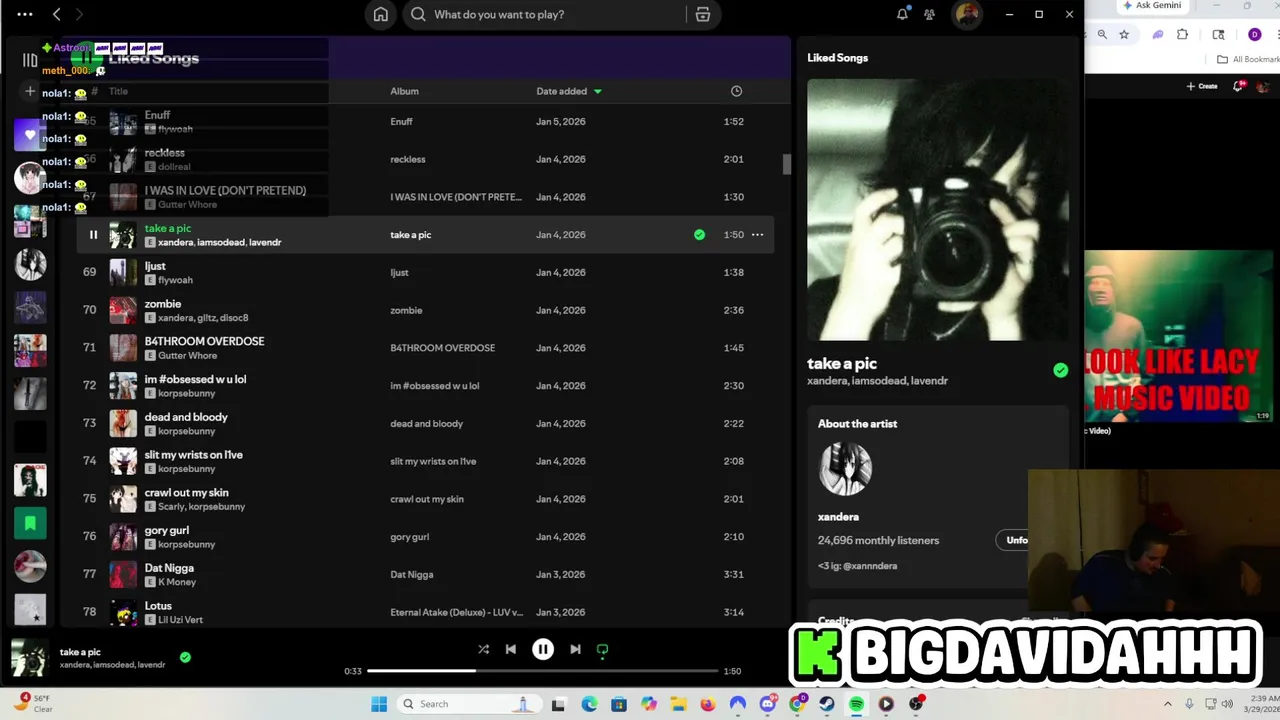This screenshot has width=1280, height=720.
Task: Open YouTube notifications bell in Chrome
Action: point(1238,86)
